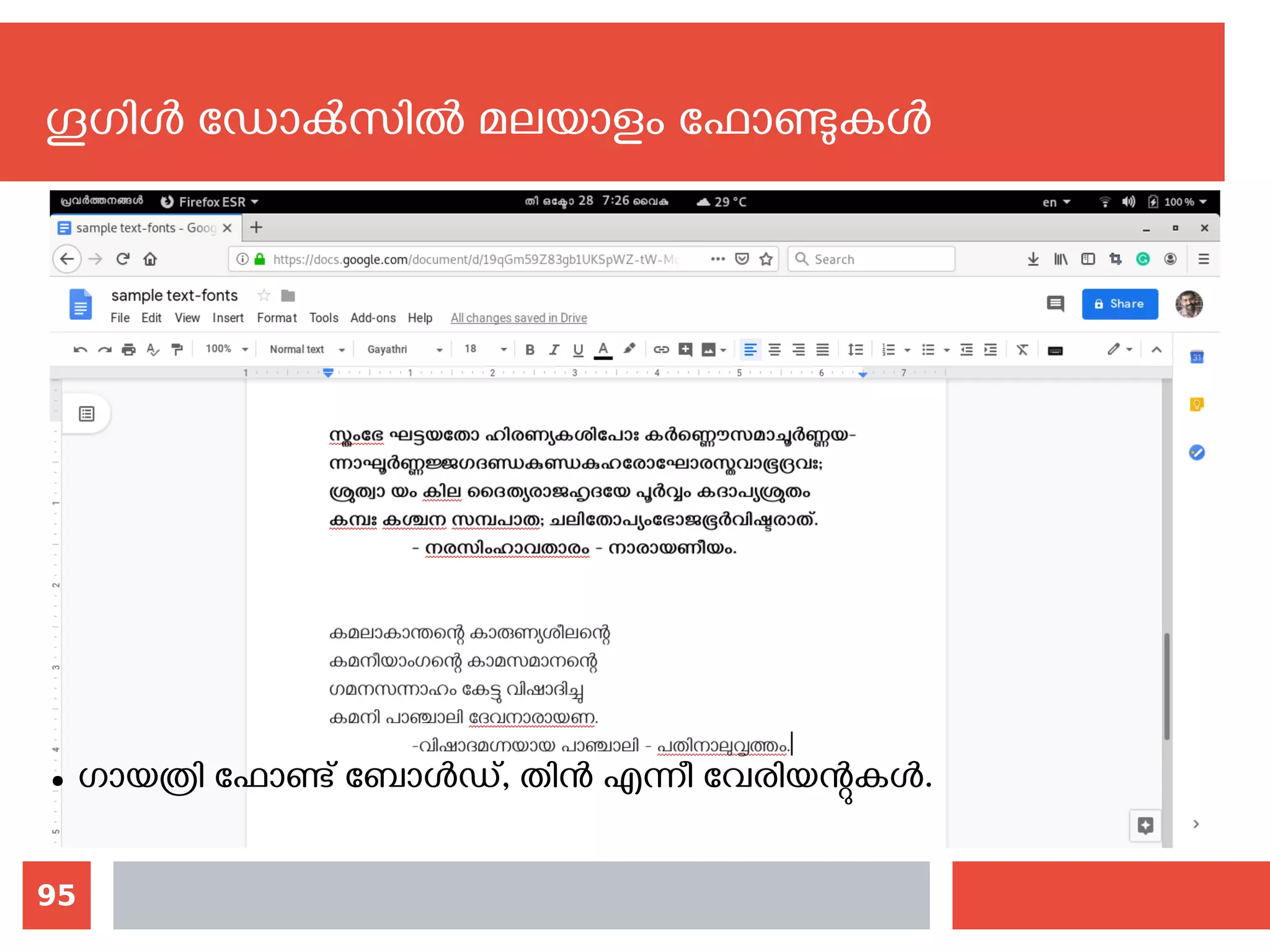Click the Print icon

click(x=128, y=350)
